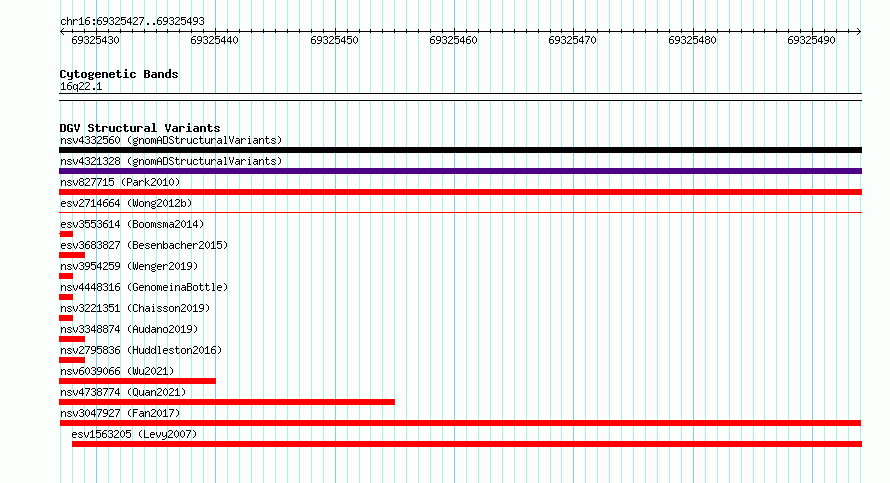Click short red bar under nsv4448316
The width and height of the screenshot is (890, 483).
tap(66, 297)
